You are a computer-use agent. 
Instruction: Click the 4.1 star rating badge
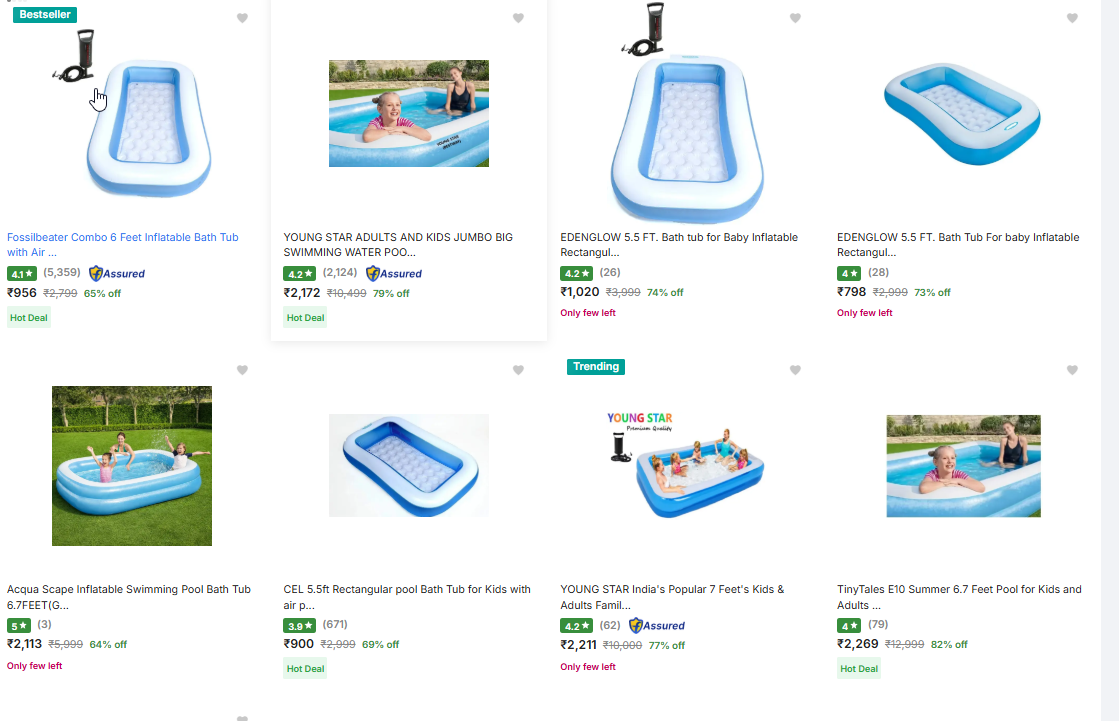[21, 273]
